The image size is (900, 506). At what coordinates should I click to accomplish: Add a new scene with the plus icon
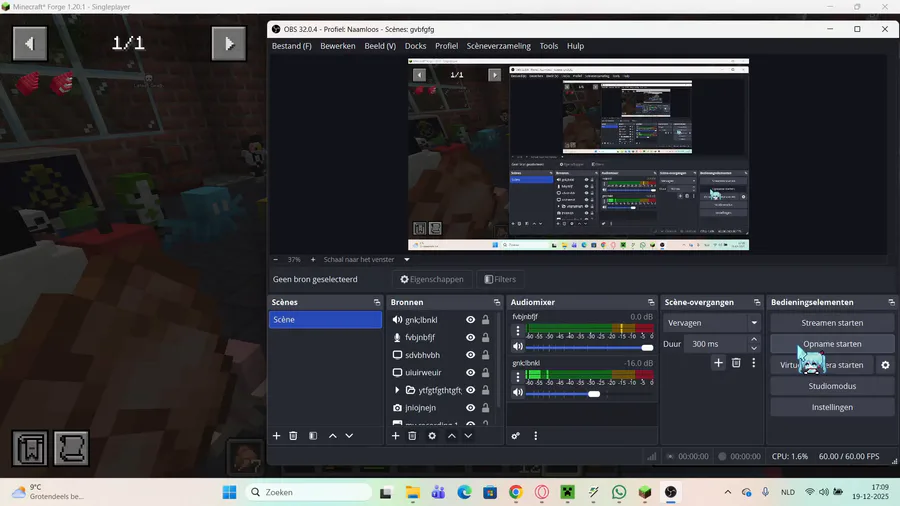pyautogui.click(x=276, y=436)
